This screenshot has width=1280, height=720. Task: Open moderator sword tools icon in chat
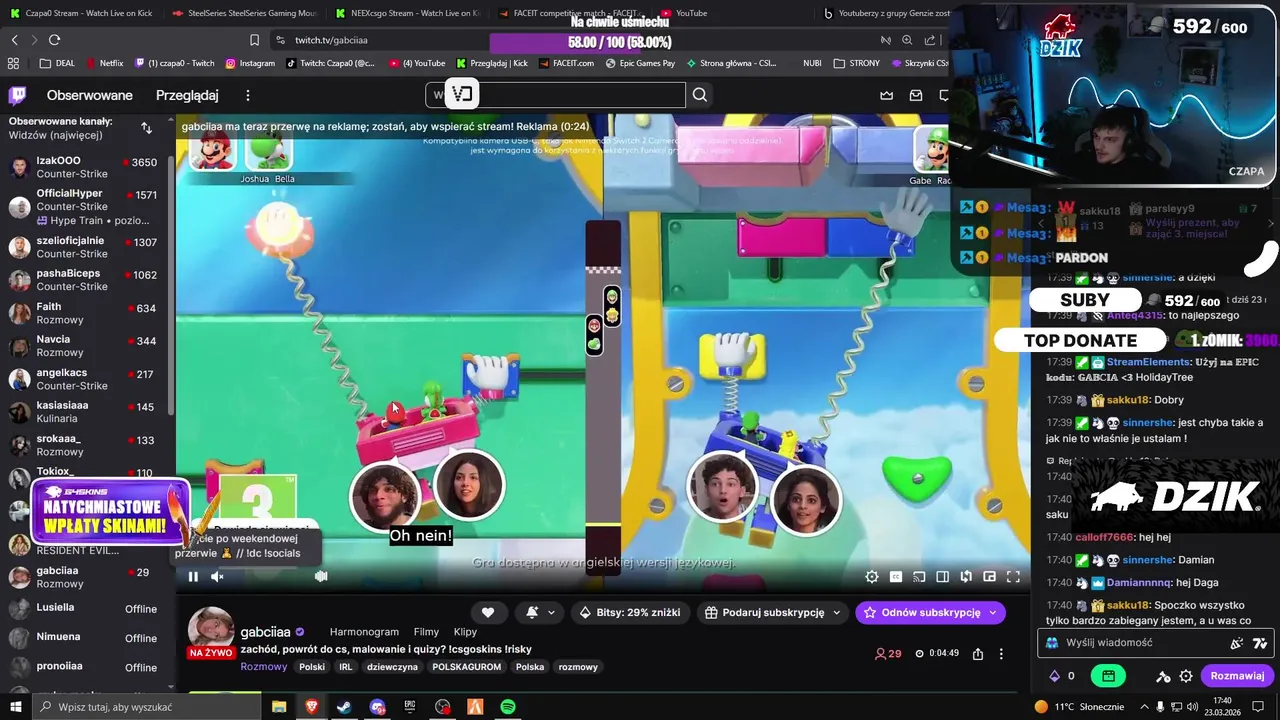click(1163, 676)
